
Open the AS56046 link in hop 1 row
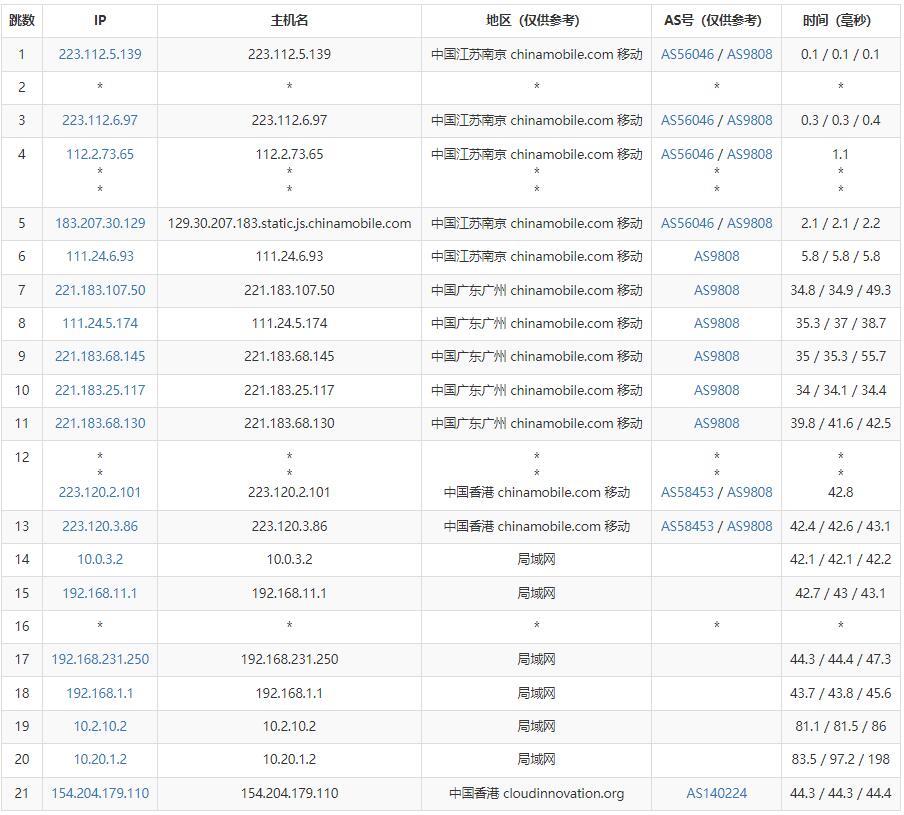click(687, 54)
